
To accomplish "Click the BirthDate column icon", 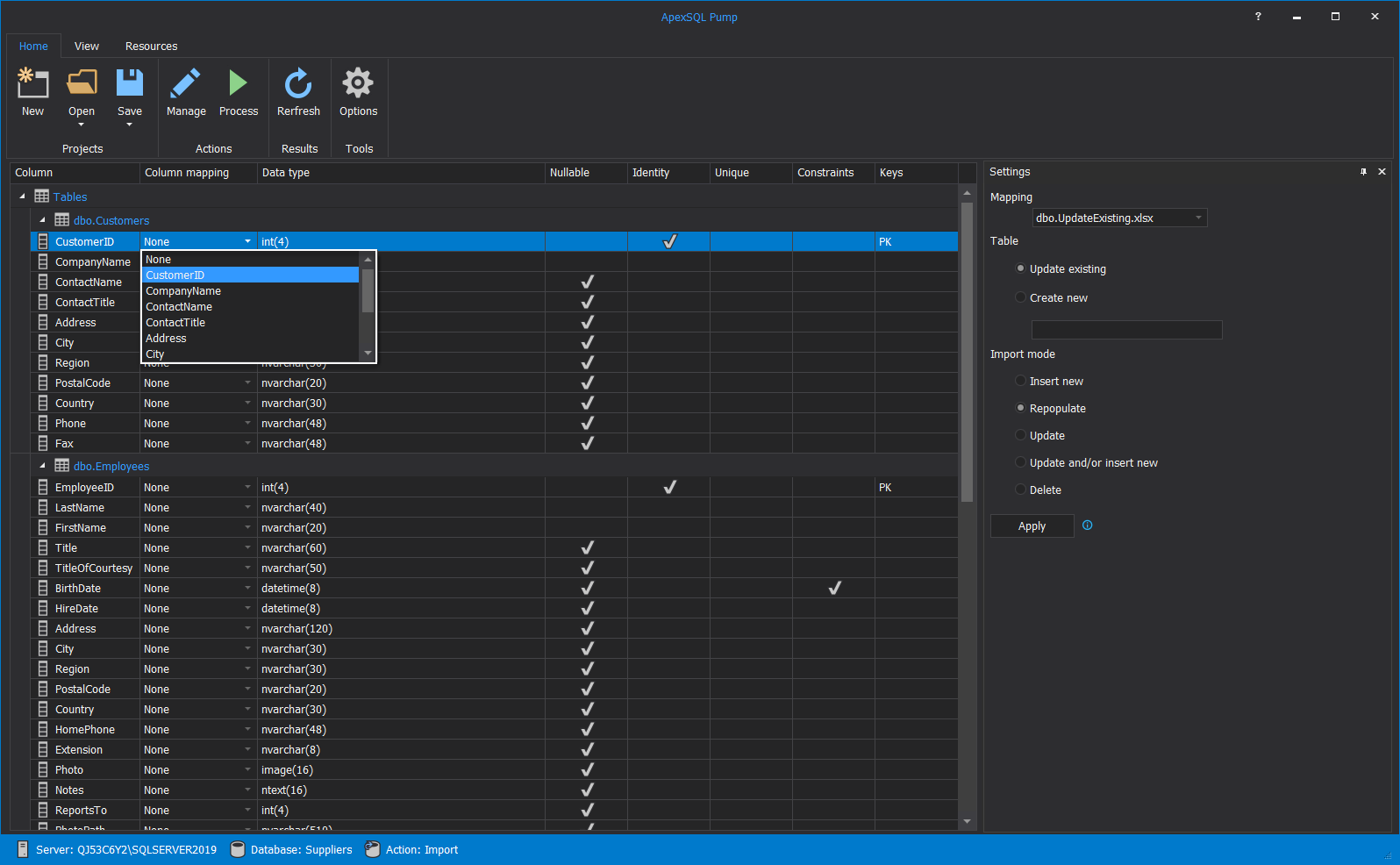I will 43,588.
